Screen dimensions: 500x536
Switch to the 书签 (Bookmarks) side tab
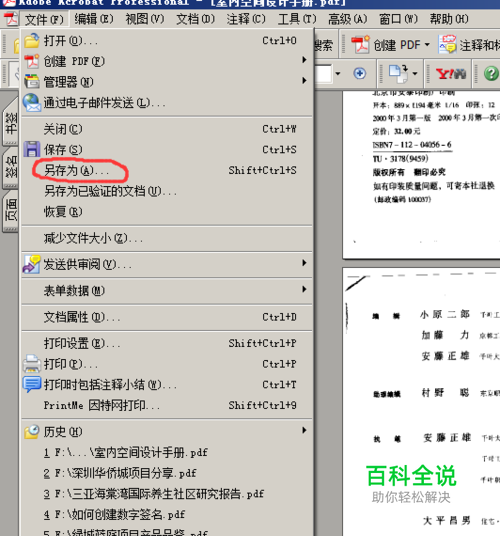[x=11, y=122]
